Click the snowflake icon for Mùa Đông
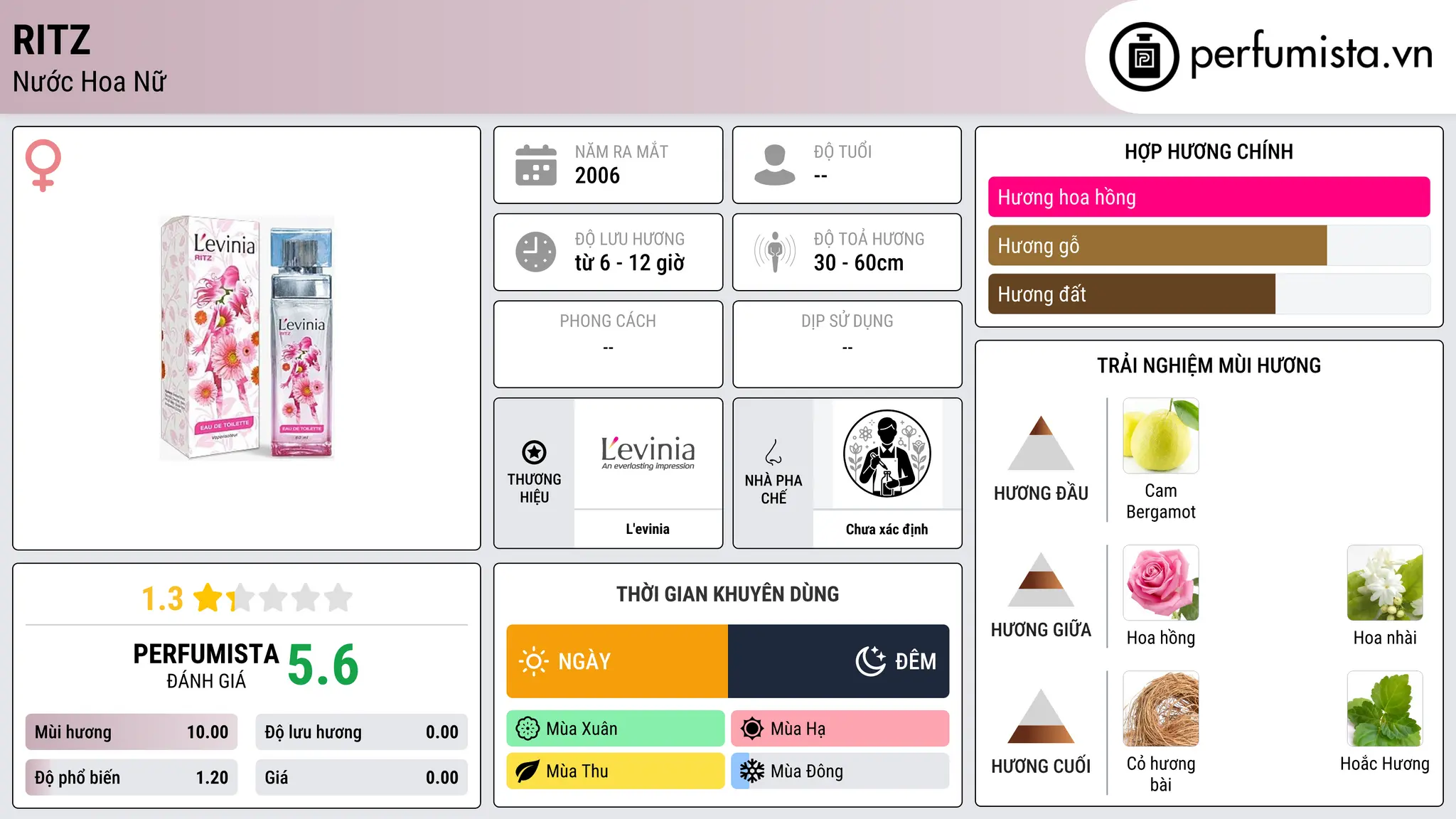This screenshot has height=819, width=1456. pyautogui.click(x=752, y=771)
